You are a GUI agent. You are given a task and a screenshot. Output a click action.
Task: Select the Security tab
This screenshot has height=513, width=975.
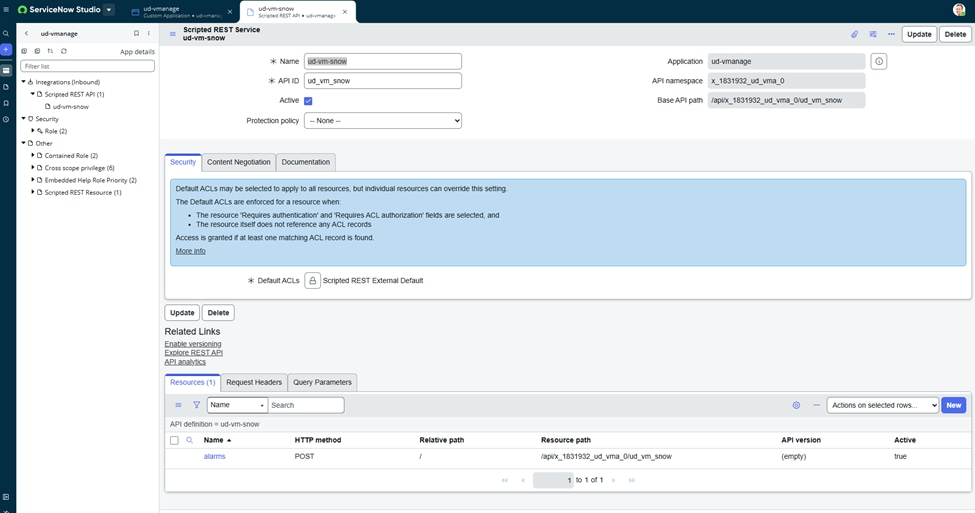click(183, 162)
